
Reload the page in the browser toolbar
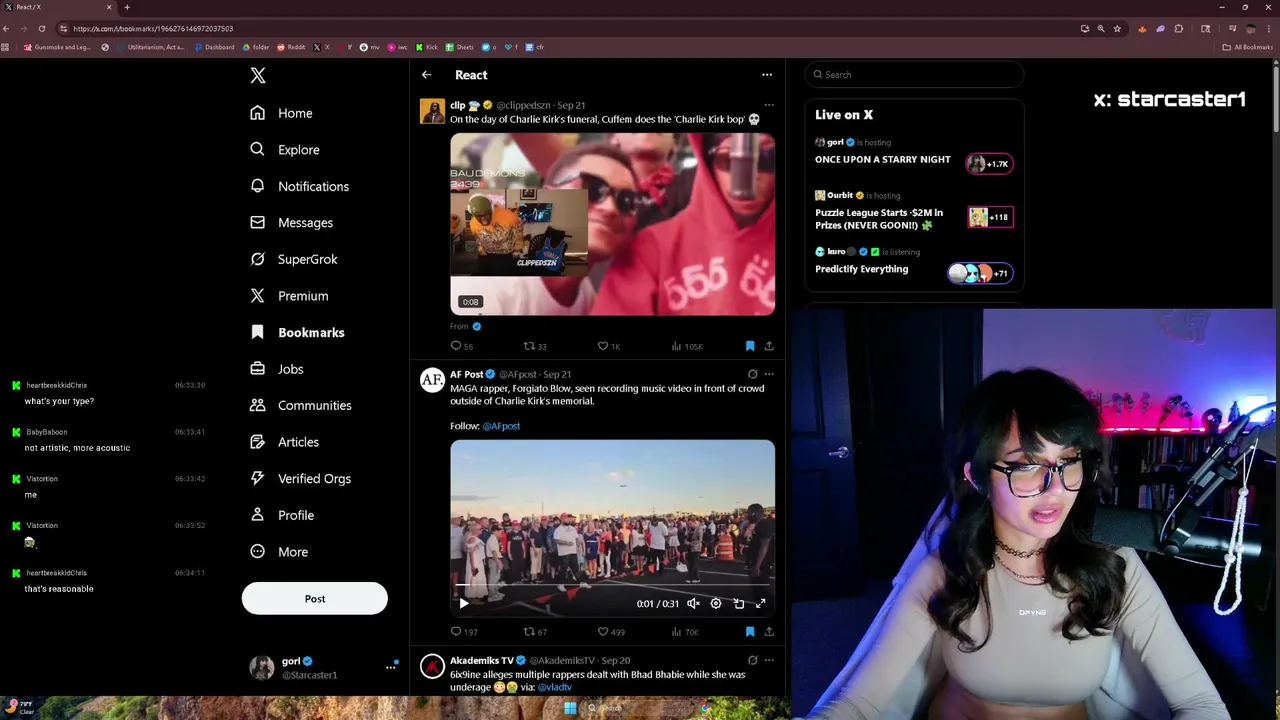pos(41,29)
